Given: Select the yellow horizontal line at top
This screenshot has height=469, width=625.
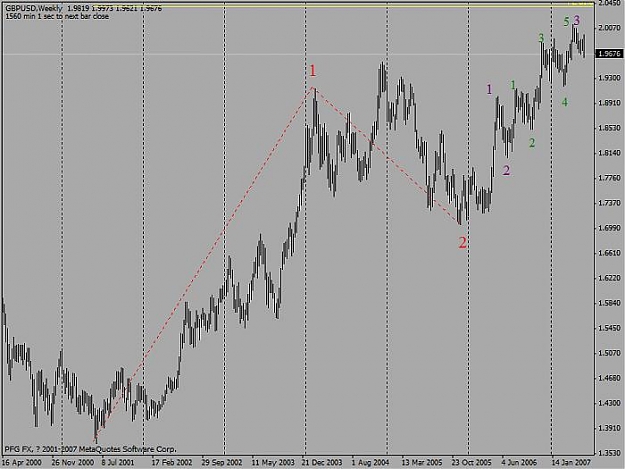Looking at the screenshot, I should pyautogui.click(x=299, y=7).
